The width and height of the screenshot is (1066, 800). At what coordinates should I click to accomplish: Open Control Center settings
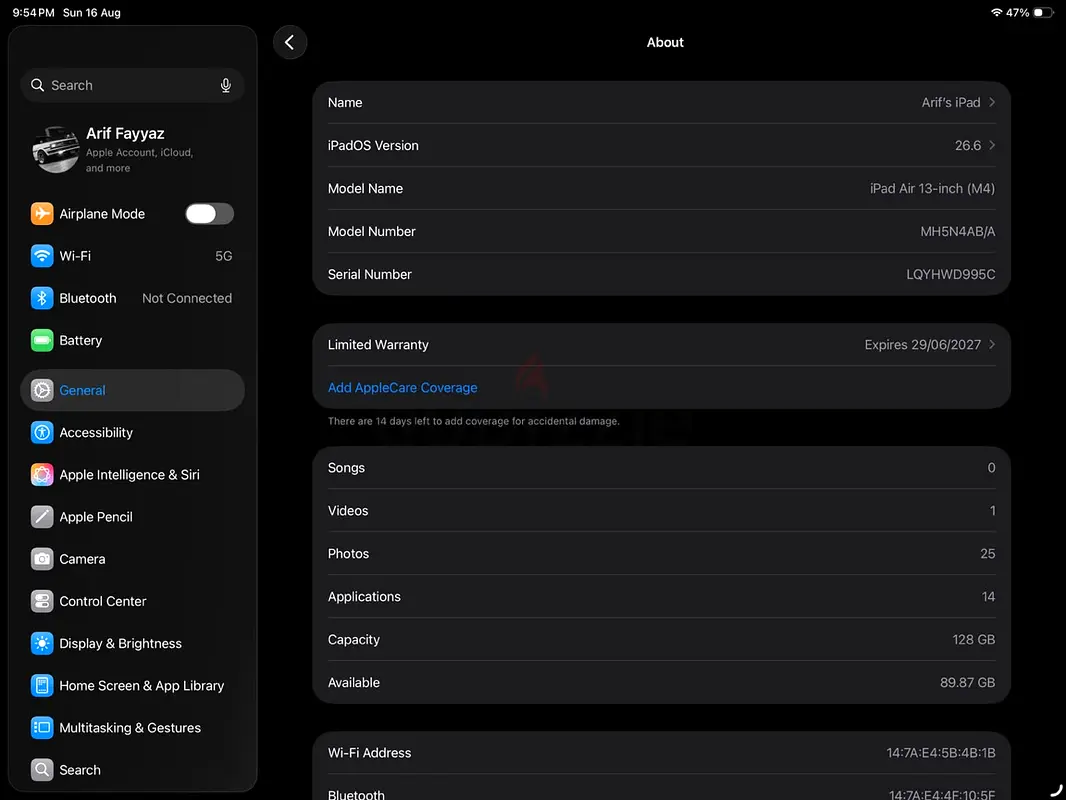[x=133, y=601]
